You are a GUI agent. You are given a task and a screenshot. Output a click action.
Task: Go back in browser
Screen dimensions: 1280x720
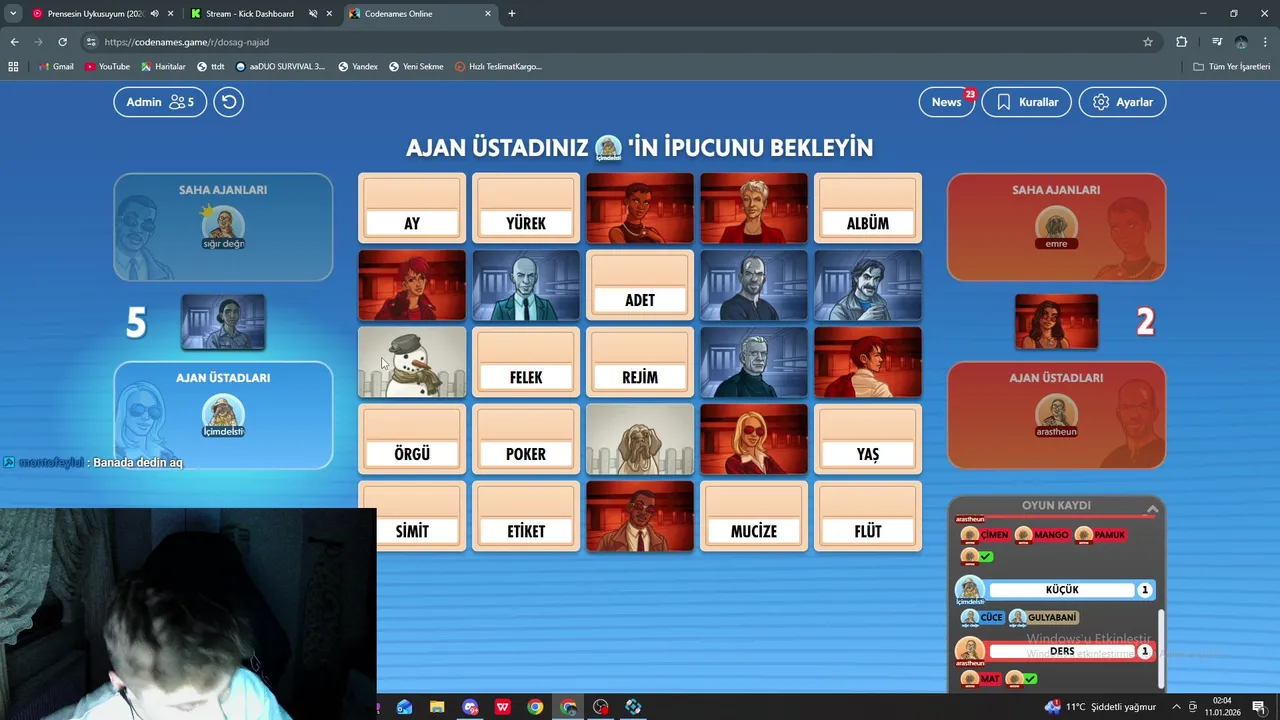pos(14,42)
